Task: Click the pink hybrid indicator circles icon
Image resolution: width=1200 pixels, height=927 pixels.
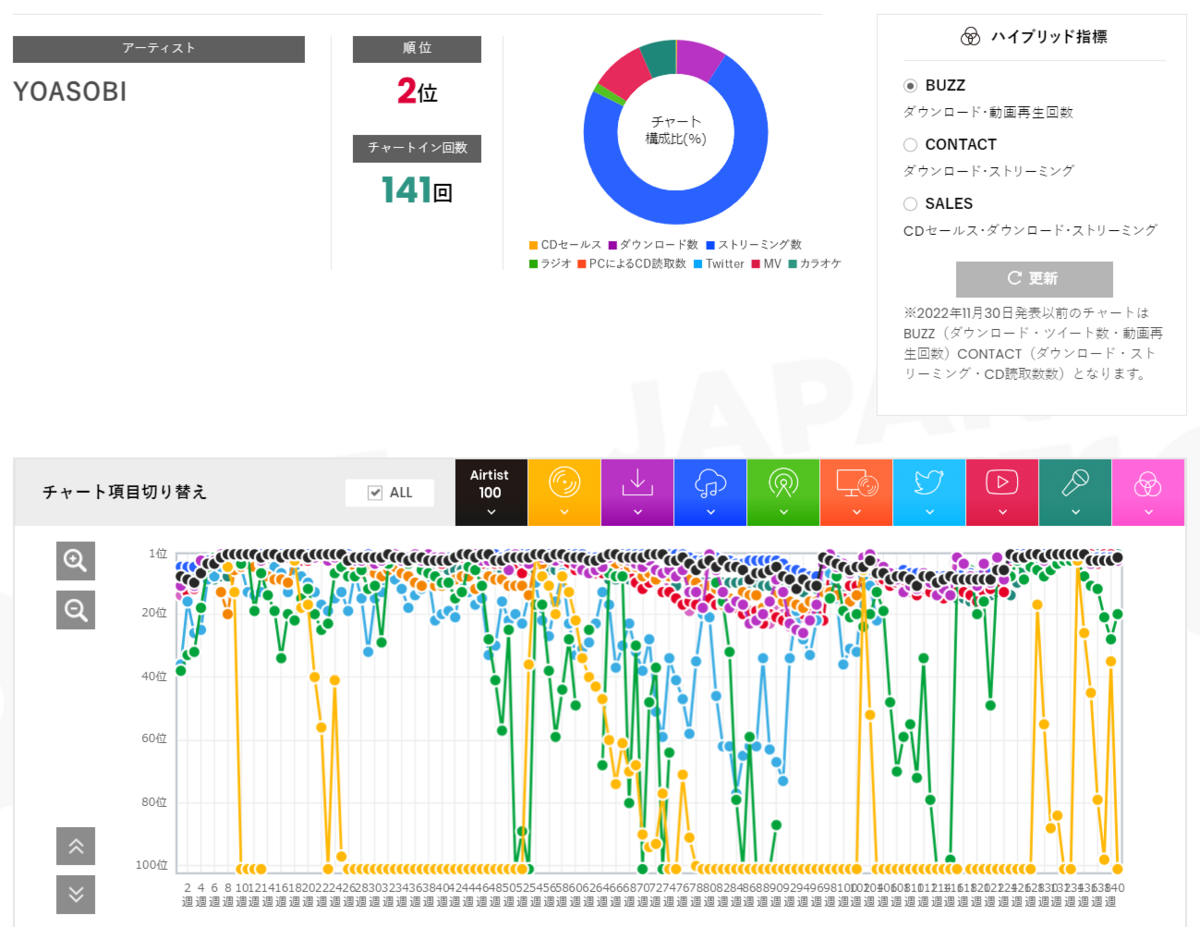Action: (x=1148, y=484)
